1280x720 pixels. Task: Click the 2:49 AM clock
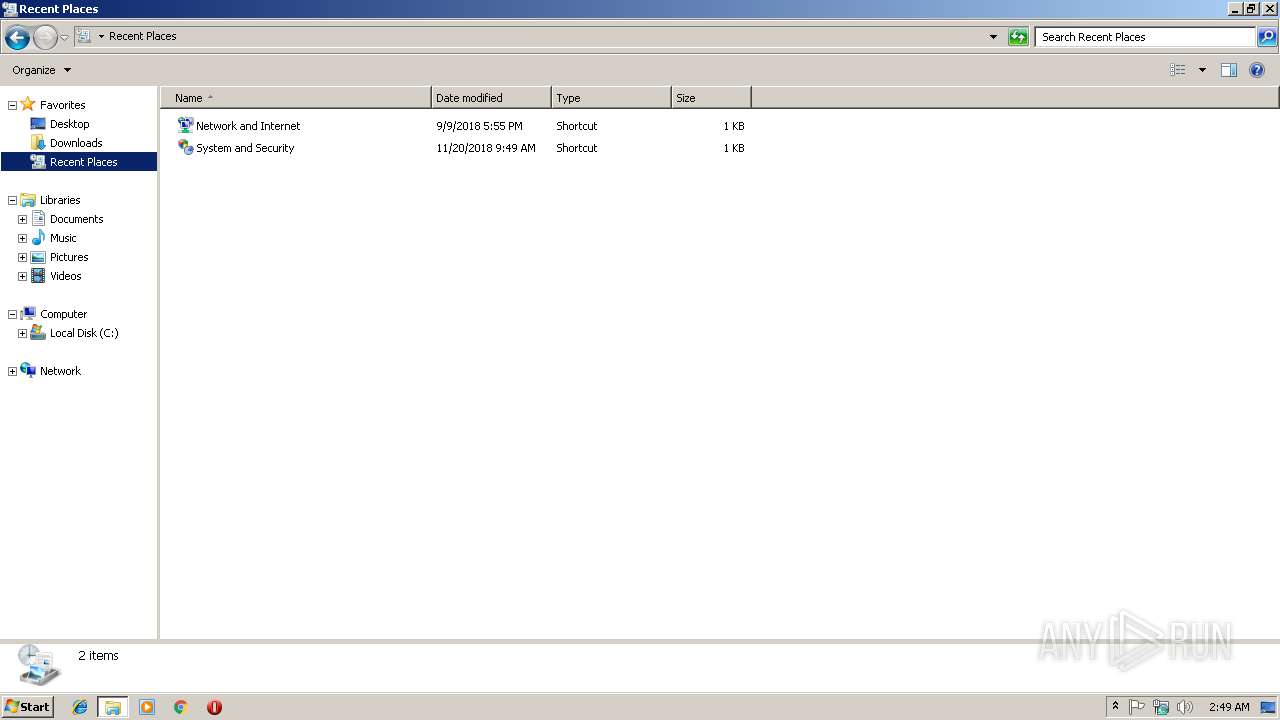[x=1229, y=707]
